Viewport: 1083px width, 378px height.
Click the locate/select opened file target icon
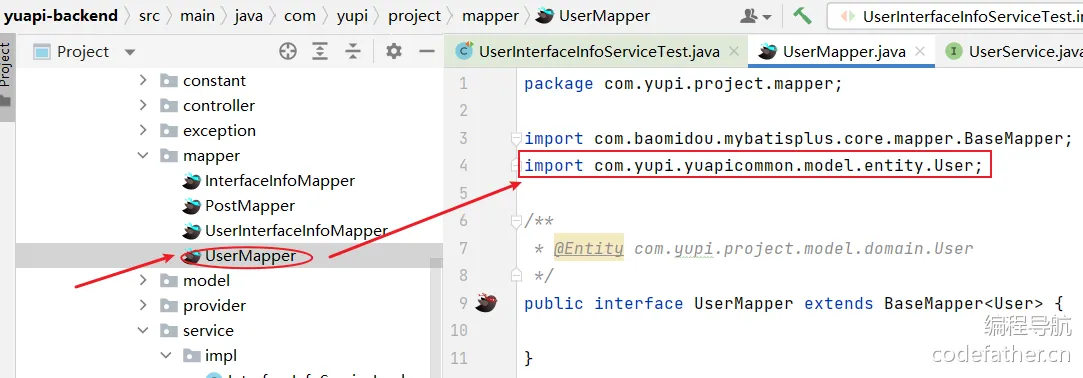pos(287,51)
